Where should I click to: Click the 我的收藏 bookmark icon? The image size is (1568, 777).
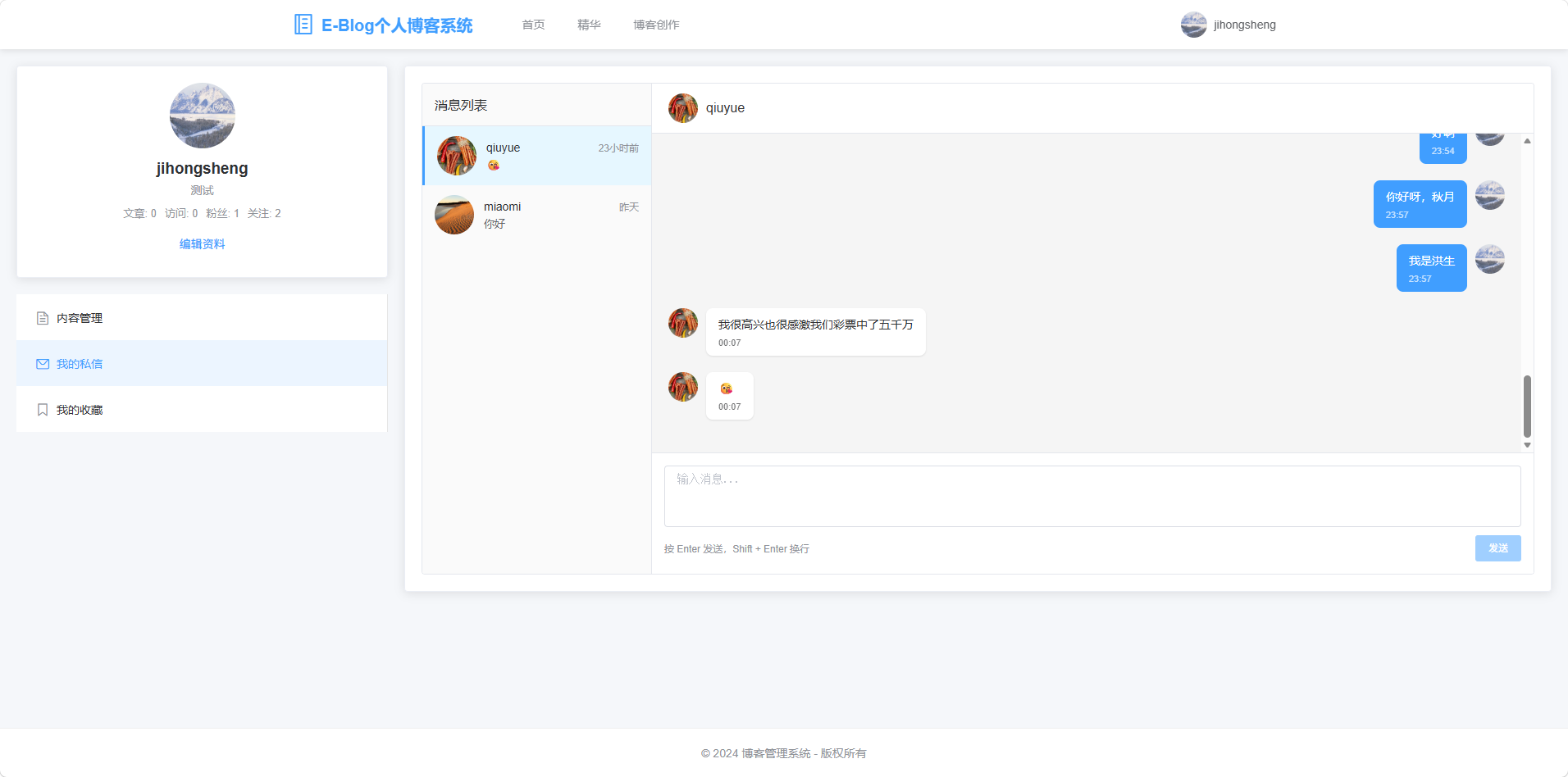pyautogui.click(x=43, y=410)
